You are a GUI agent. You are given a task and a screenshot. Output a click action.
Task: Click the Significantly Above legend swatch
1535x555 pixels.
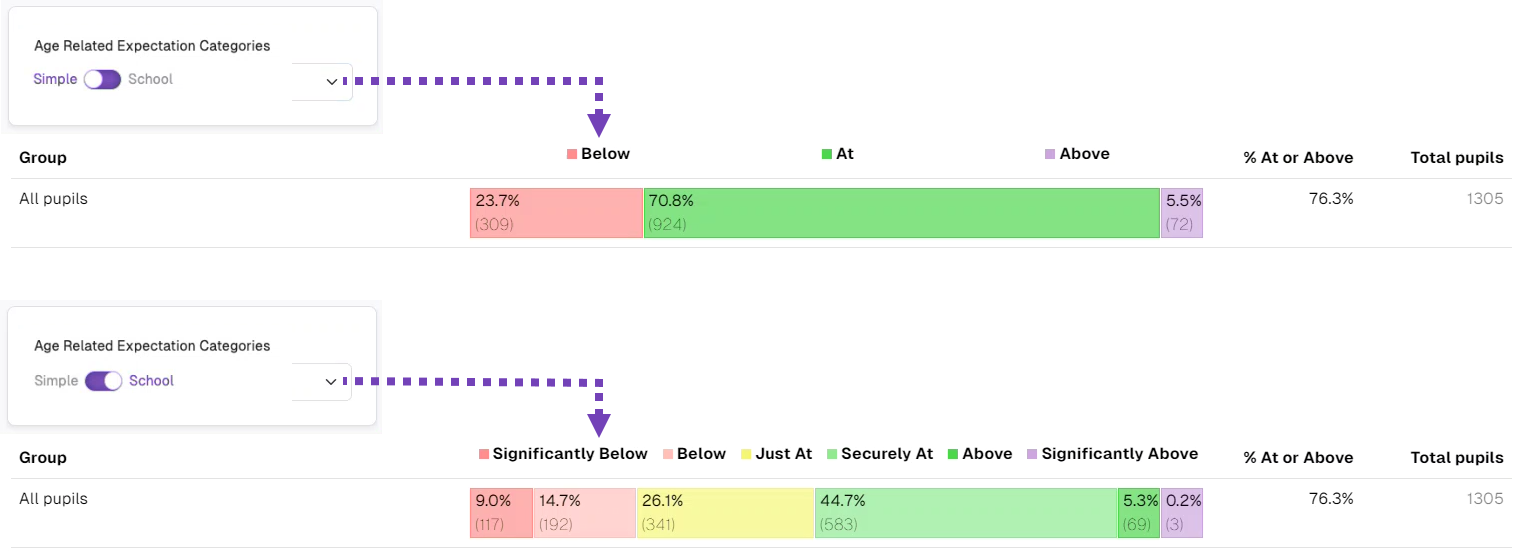coord(1032,455)
